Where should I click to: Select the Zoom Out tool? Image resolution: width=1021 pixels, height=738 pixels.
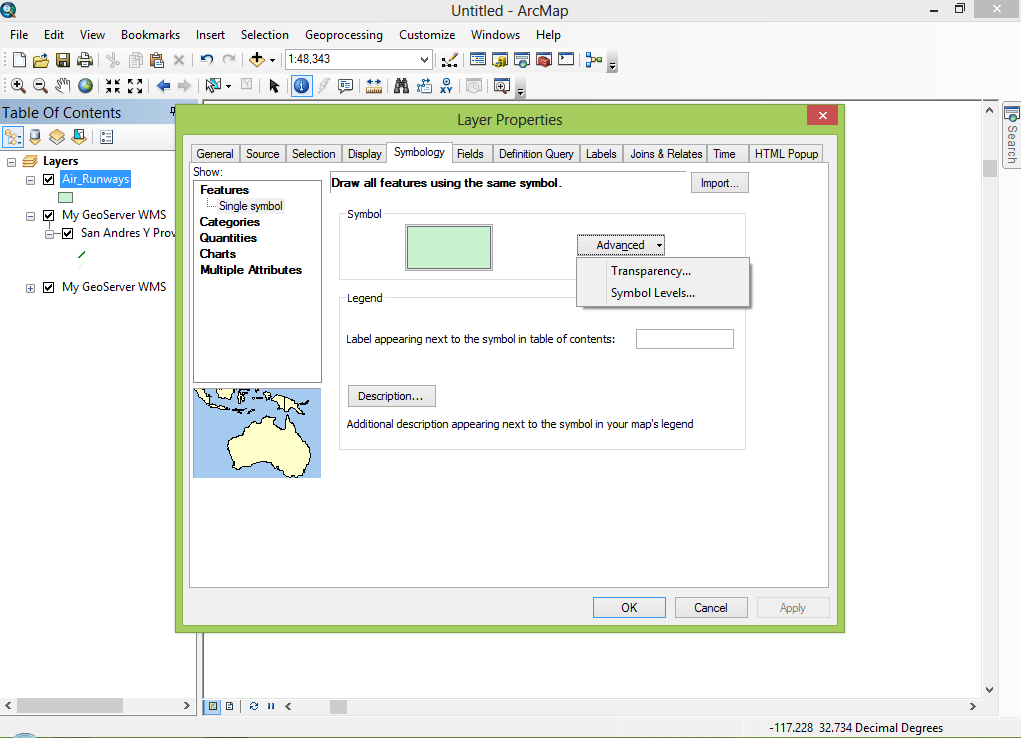pos(40,85)
